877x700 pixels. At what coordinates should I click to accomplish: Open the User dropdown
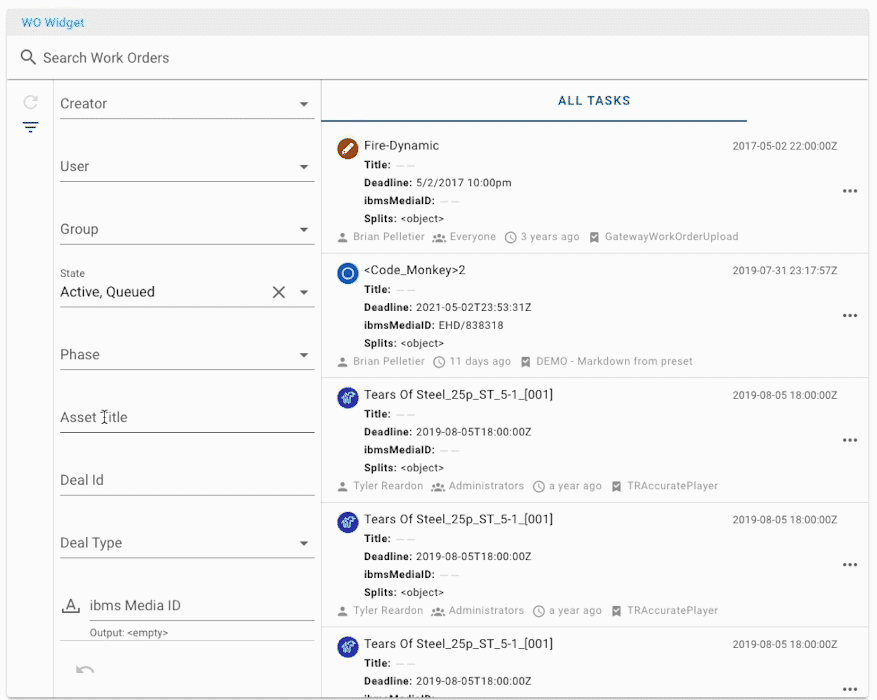point(187,167)
